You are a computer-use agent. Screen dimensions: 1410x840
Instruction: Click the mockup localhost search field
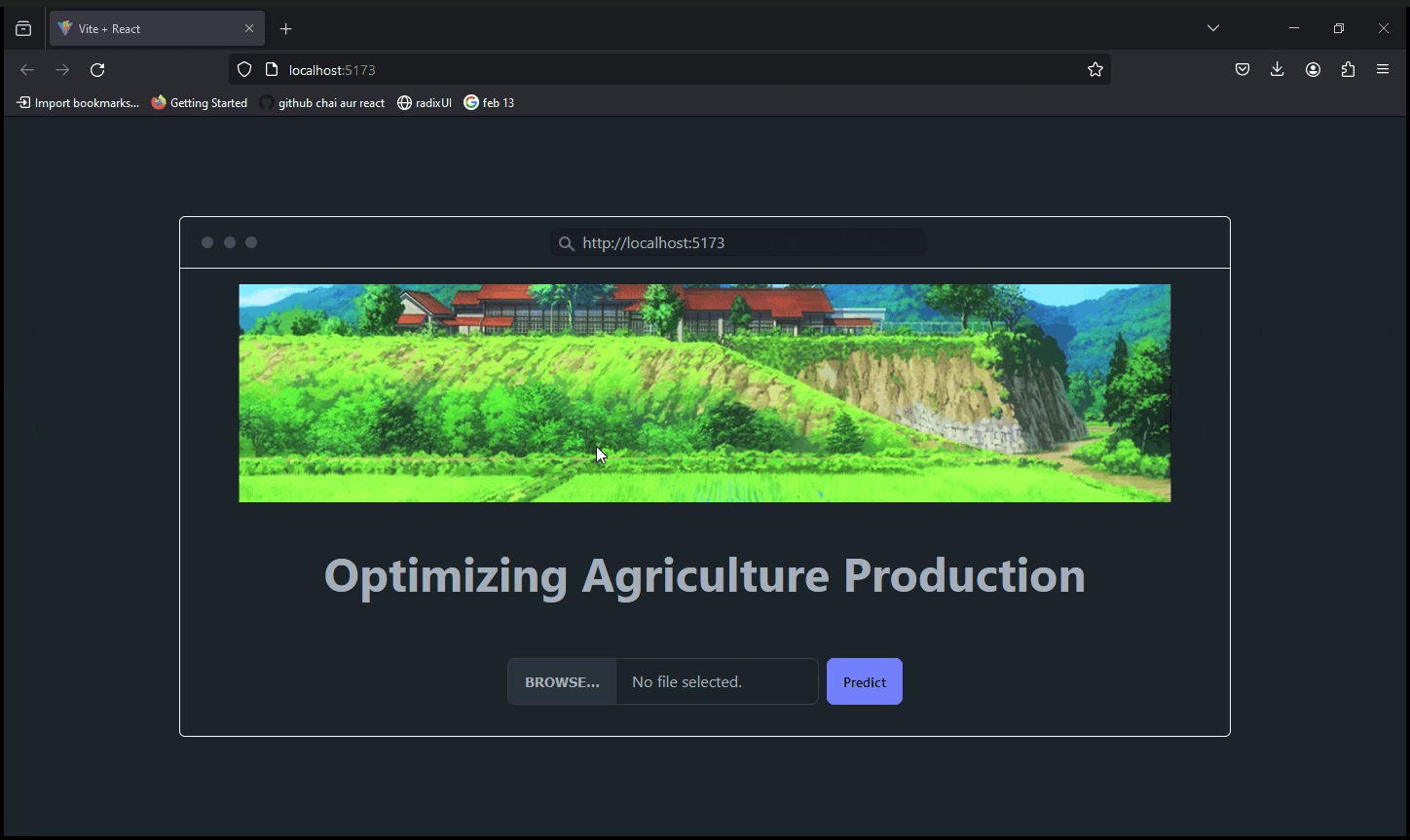(x=738, y=243)
